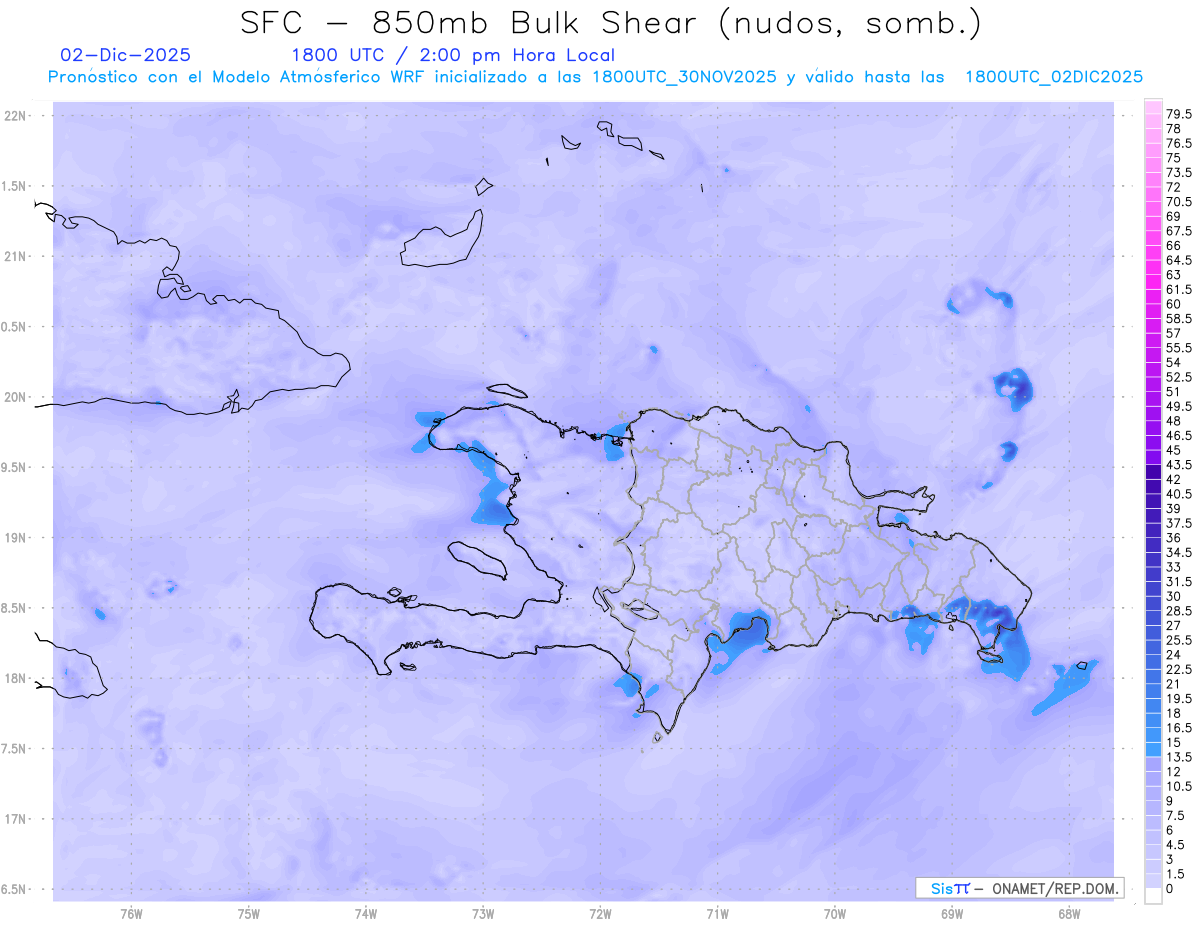Click the "17N" latitude axis label

pos(16,819)
